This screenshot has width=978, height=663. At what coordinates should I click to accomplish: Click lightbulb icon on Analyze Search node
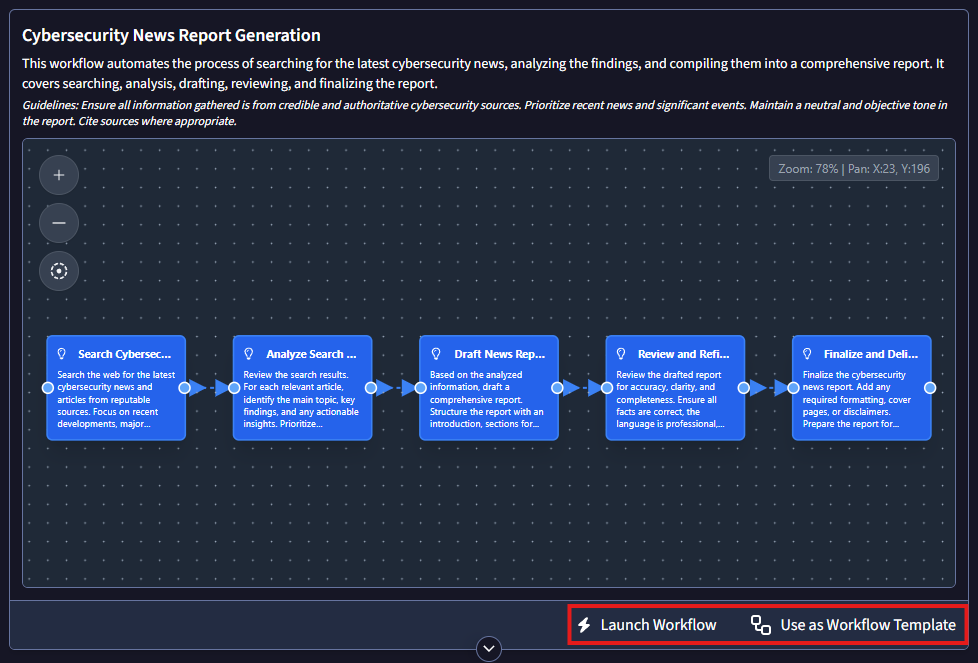249,354
